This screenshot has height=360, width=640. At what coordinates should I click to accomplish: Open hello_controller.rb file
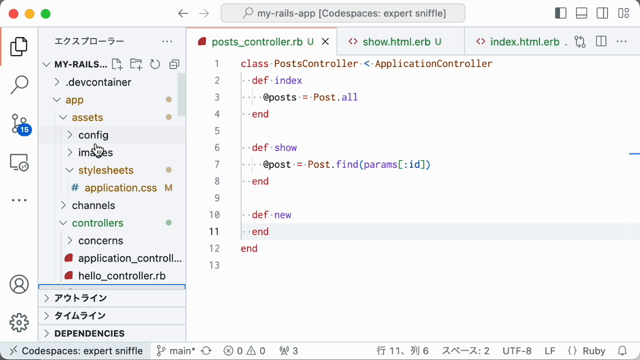(112, 276)
